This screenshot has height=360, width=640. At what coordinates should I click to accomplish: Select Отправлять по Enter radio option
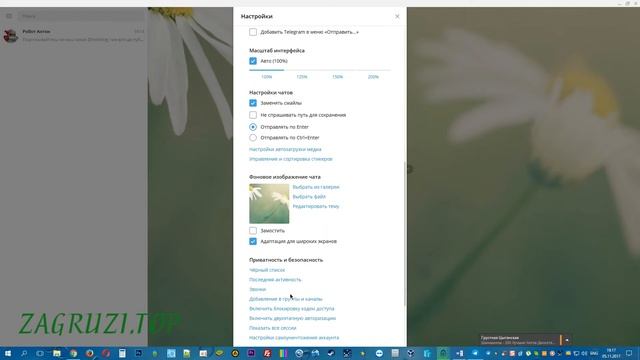click(x=253, y=127)
